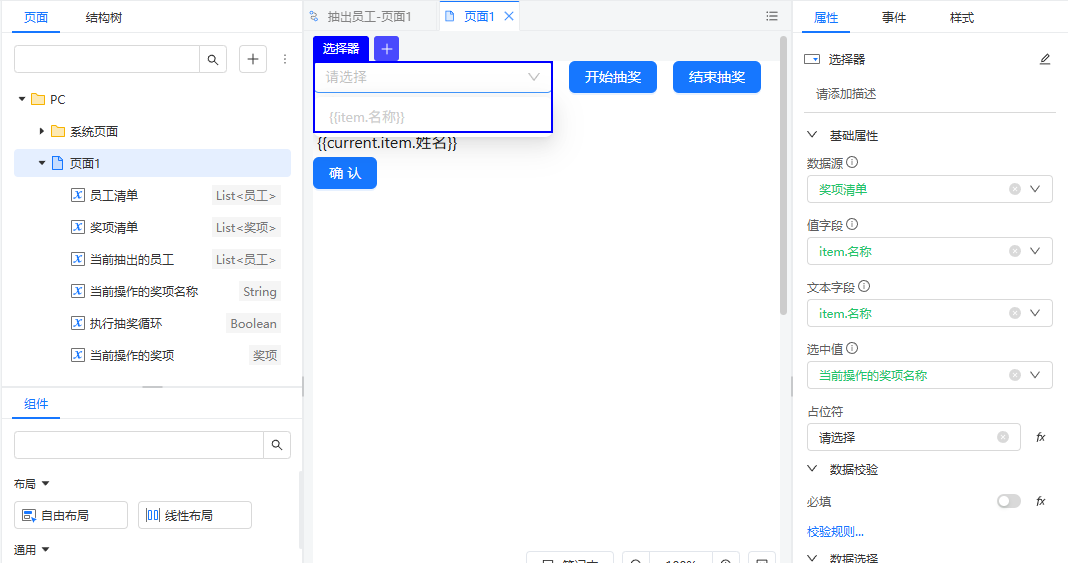
Task: Clear the 文本字段 value
Action: point(1015,313)
